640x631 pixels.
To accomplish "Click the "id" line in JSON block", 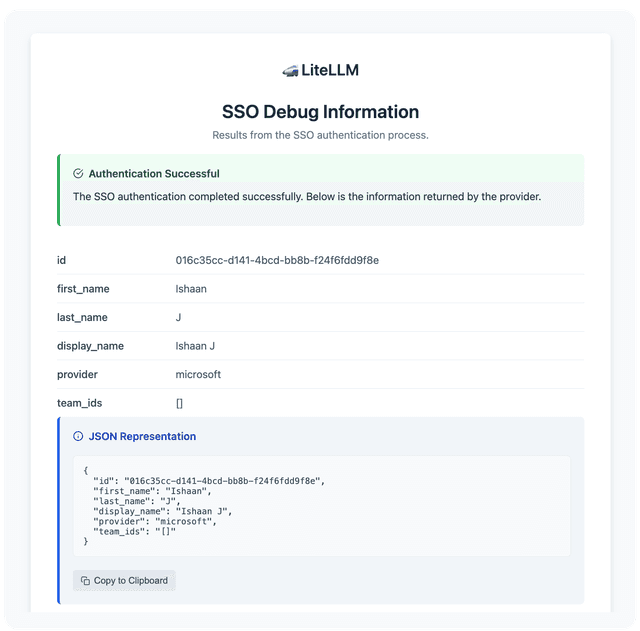I will click(209, 481).
